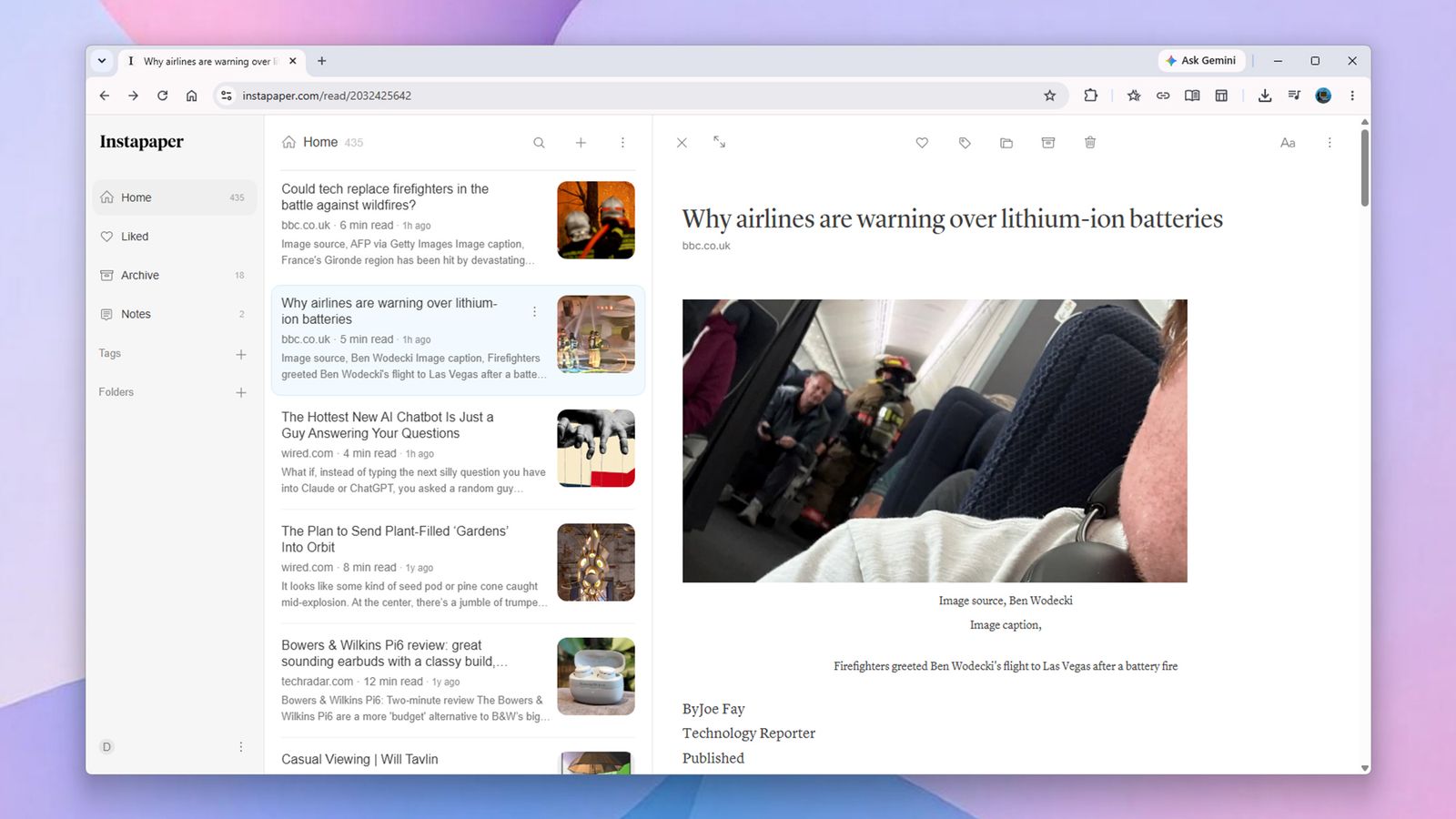
Task: Close the Why airlines are warning tab
Action: click(293, 61)
